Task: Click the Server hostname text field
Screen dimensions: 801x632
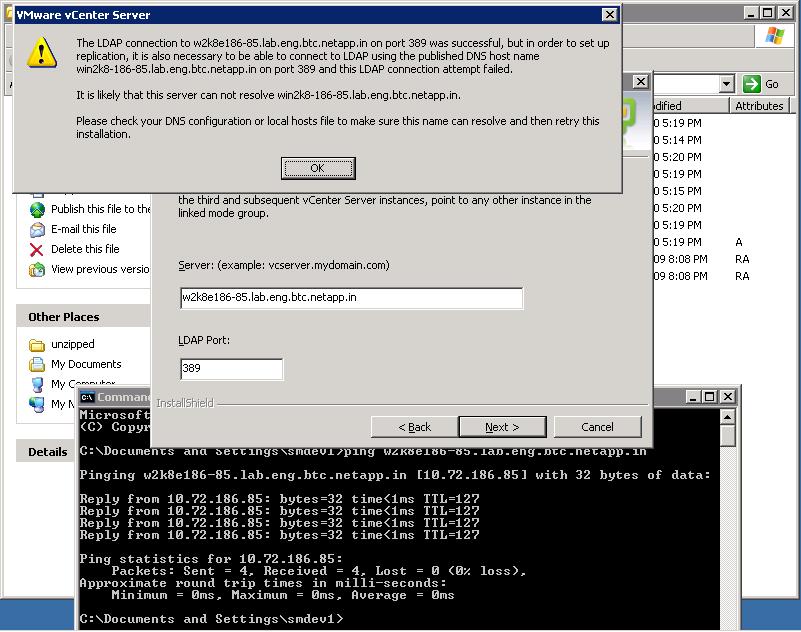Action: (x=351, y=298)
